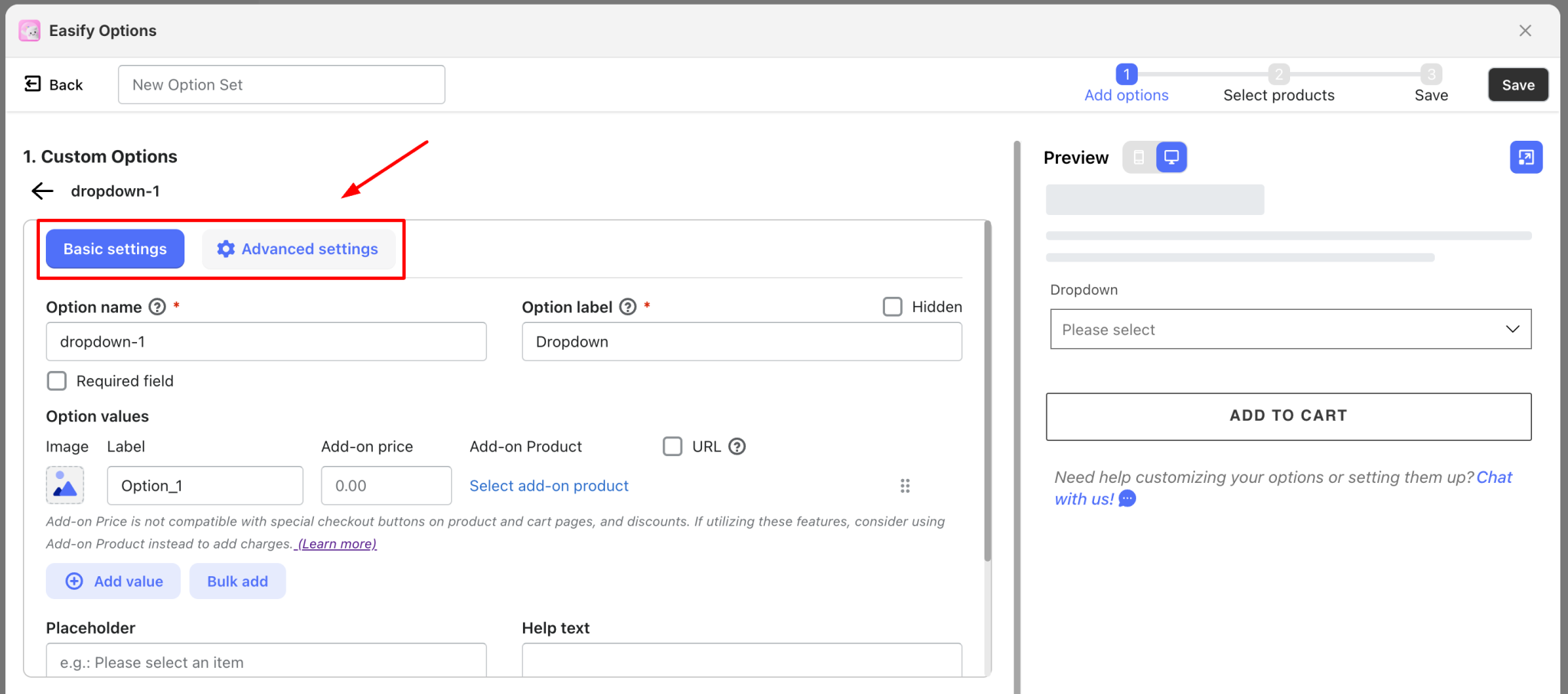Open the URL help tooltip
The height and width of the screenshot is (694, 1568).
point(737,446)
